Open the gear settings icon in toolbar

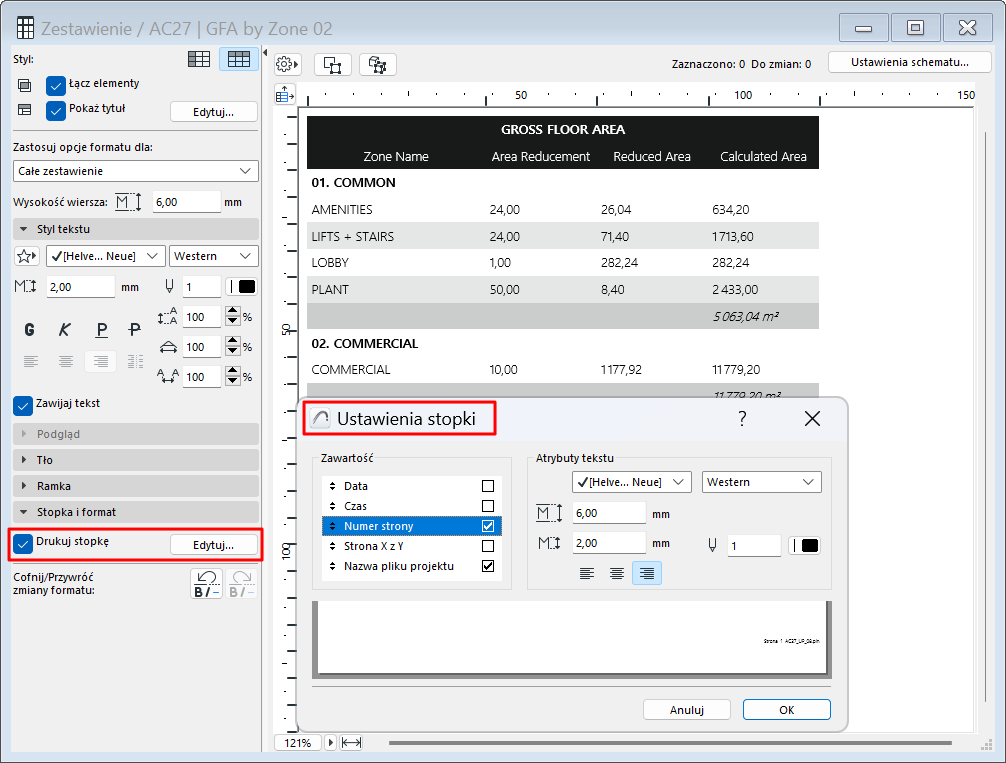pyautogui.click(x=286, y=64)
